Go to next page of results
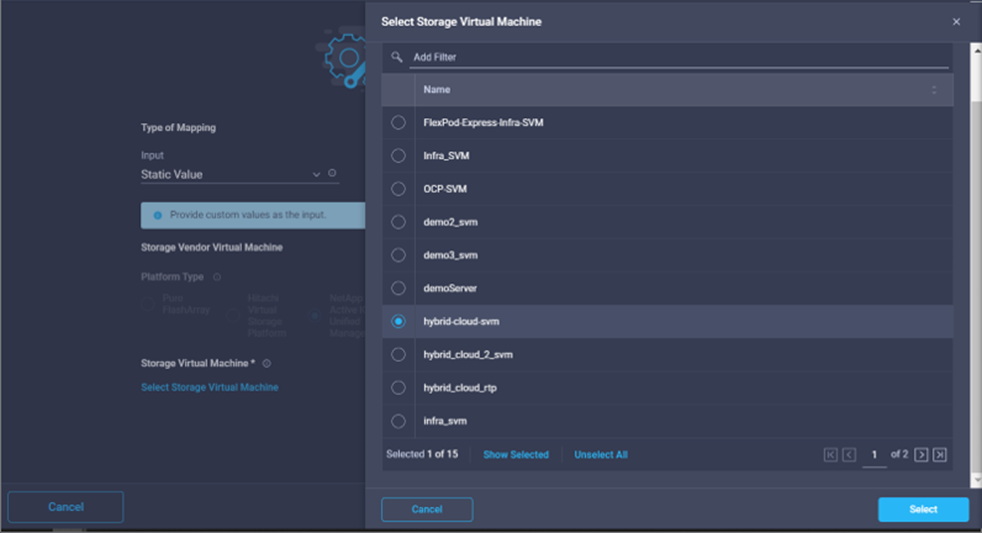Viewport: 982px width, 533px height. pyautogui.click(x=921, y=455)
